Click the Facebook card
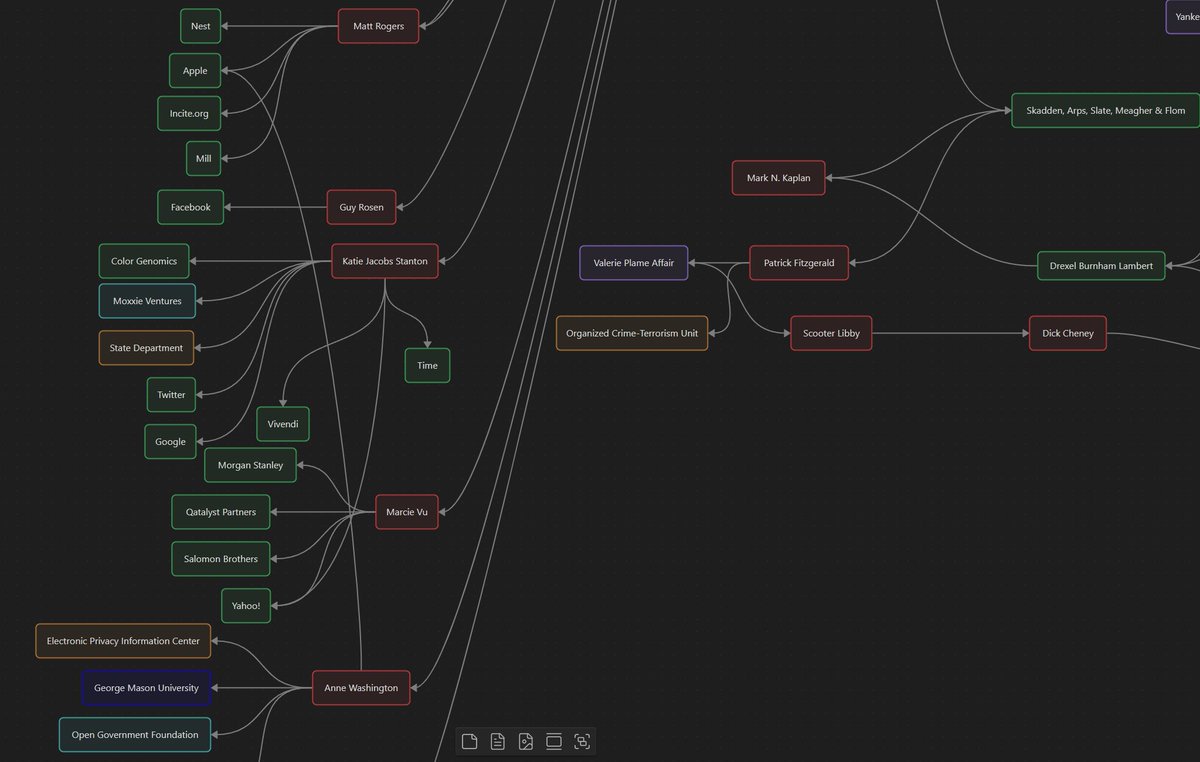 coord(190,207)
